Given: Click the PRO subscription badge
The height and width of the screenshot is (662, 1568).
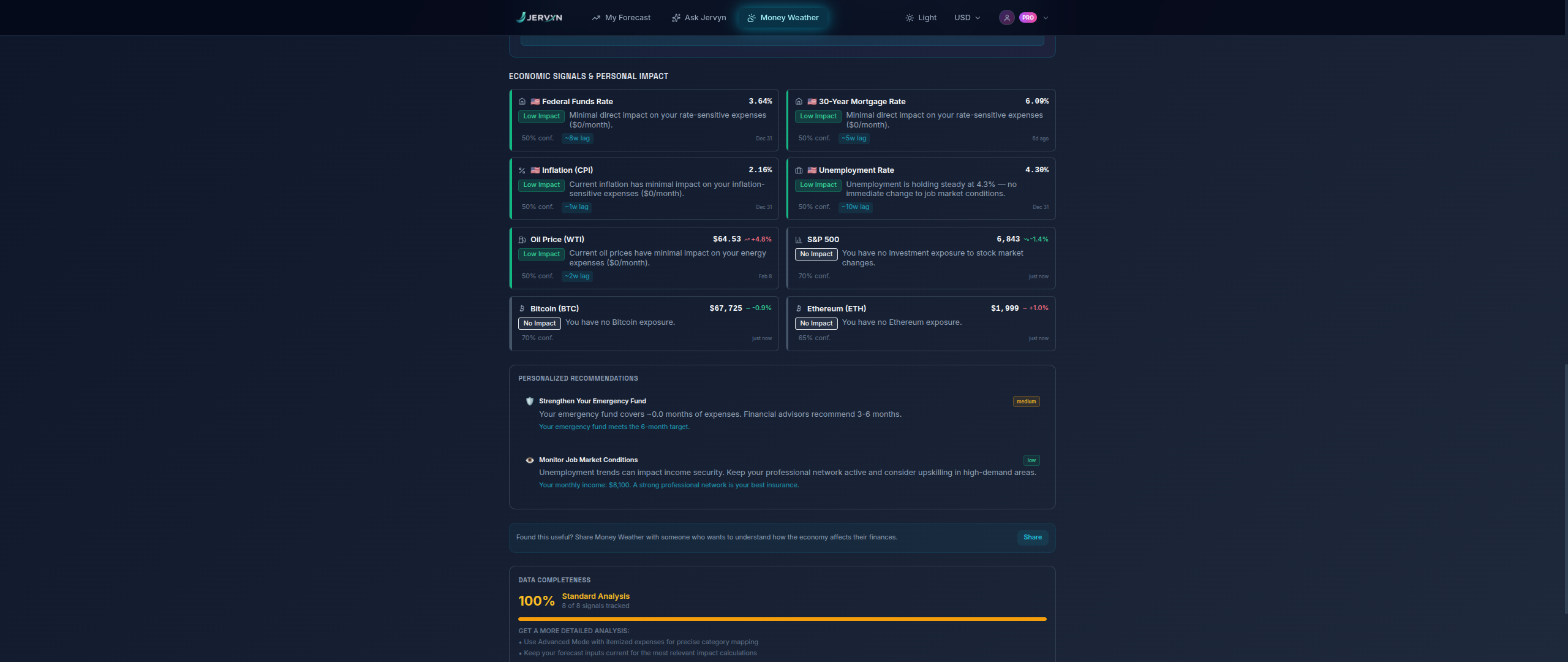Looking at the screenshot, I should tap(1028, 17).
